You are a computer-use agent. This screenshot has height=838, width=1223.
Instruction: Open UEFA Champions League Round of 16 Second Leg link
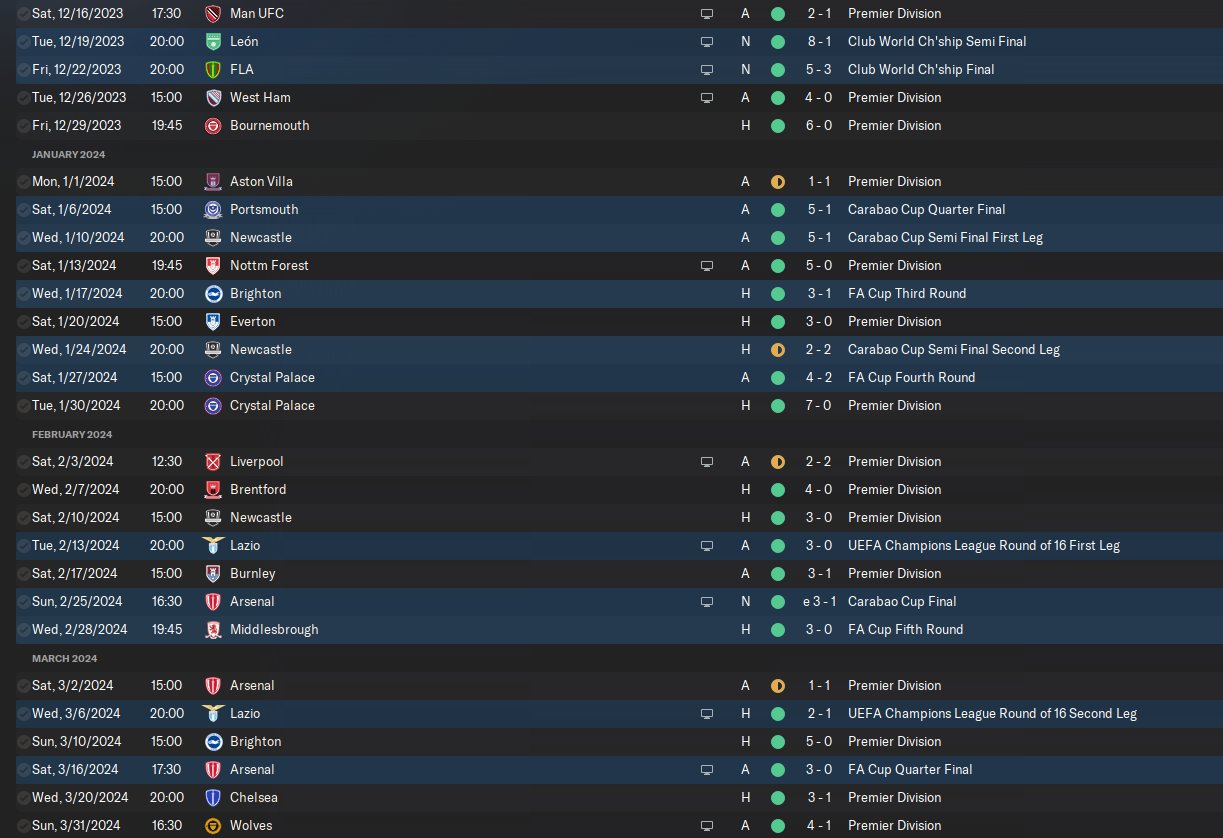(992, 713)
